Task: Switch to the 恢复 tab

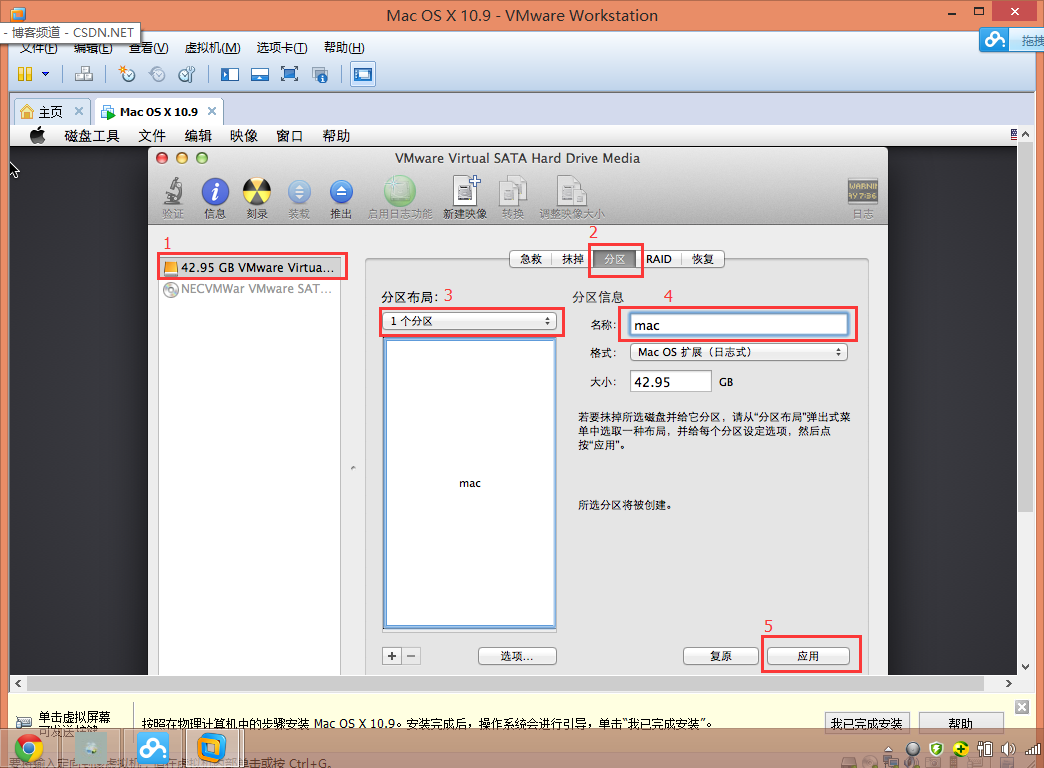Action: 702,259
